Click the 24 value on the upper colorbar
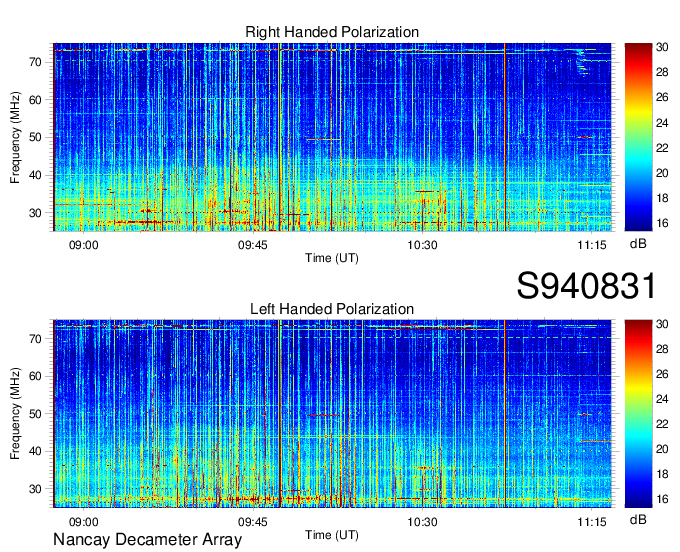Image resolution: width=680 pixels, height=552 pixels. pos(662,123)
